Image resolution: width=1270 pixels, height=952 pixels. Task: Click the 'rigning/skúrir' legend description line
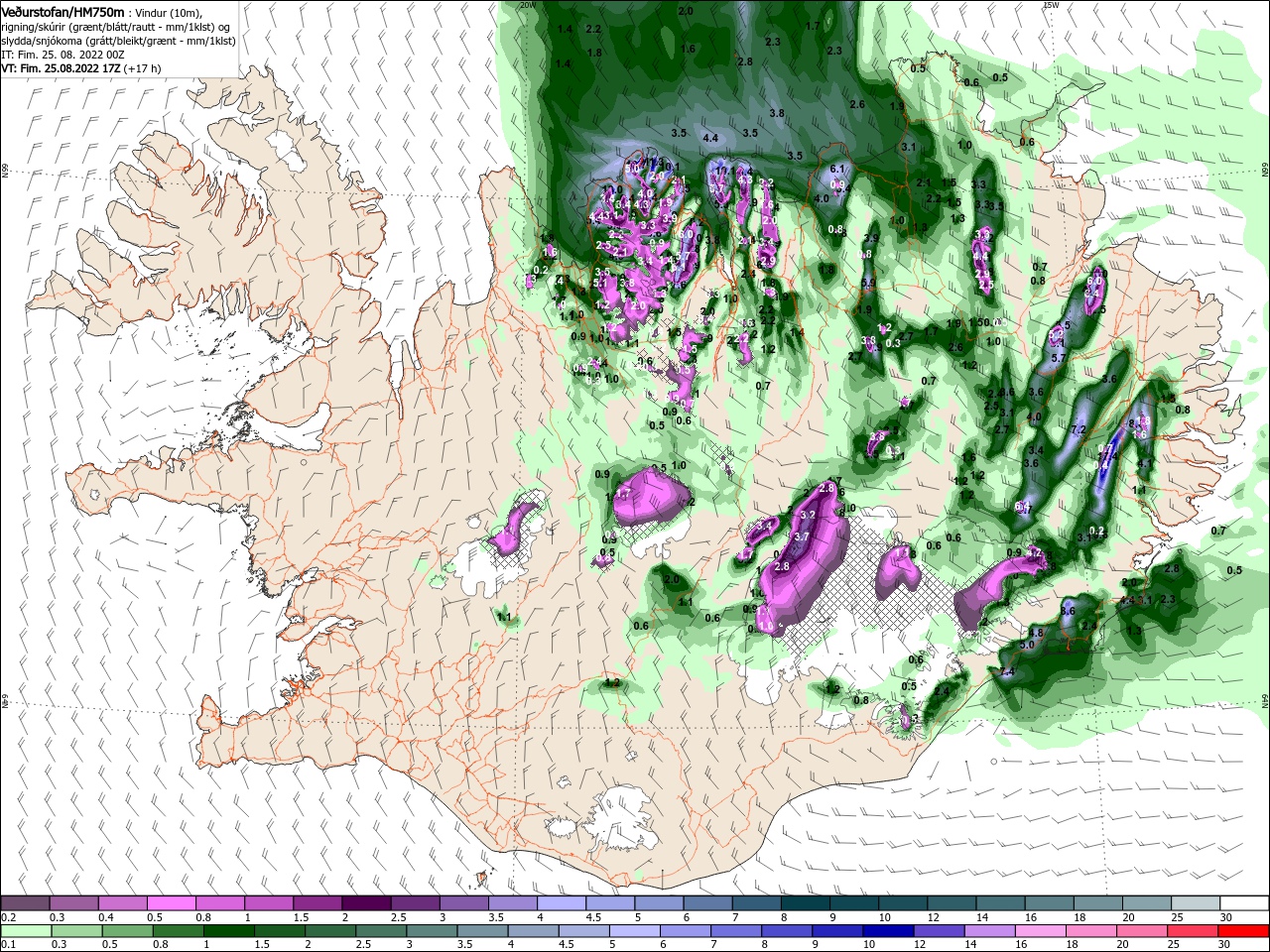(x=115, y=27)
